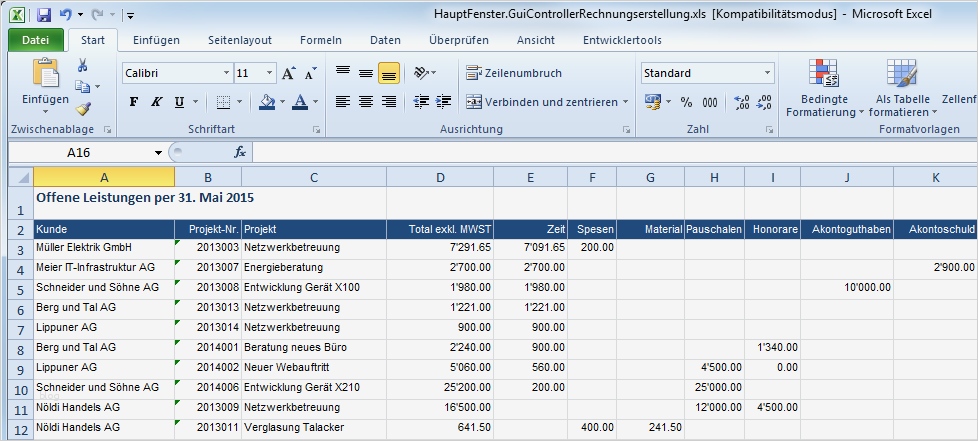The image size is (978, 441).
Task: Click the fx insert function button
Action: (x=240, y=152)
